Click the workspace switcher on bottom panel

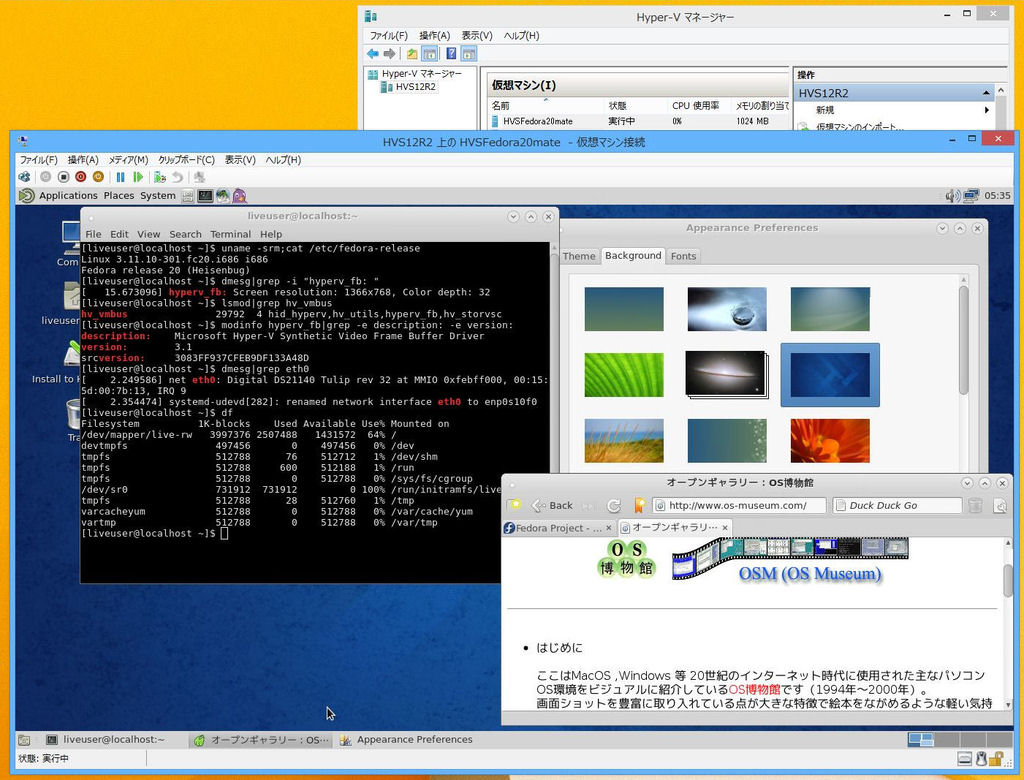pyautogui.click(x=958, y=739)
